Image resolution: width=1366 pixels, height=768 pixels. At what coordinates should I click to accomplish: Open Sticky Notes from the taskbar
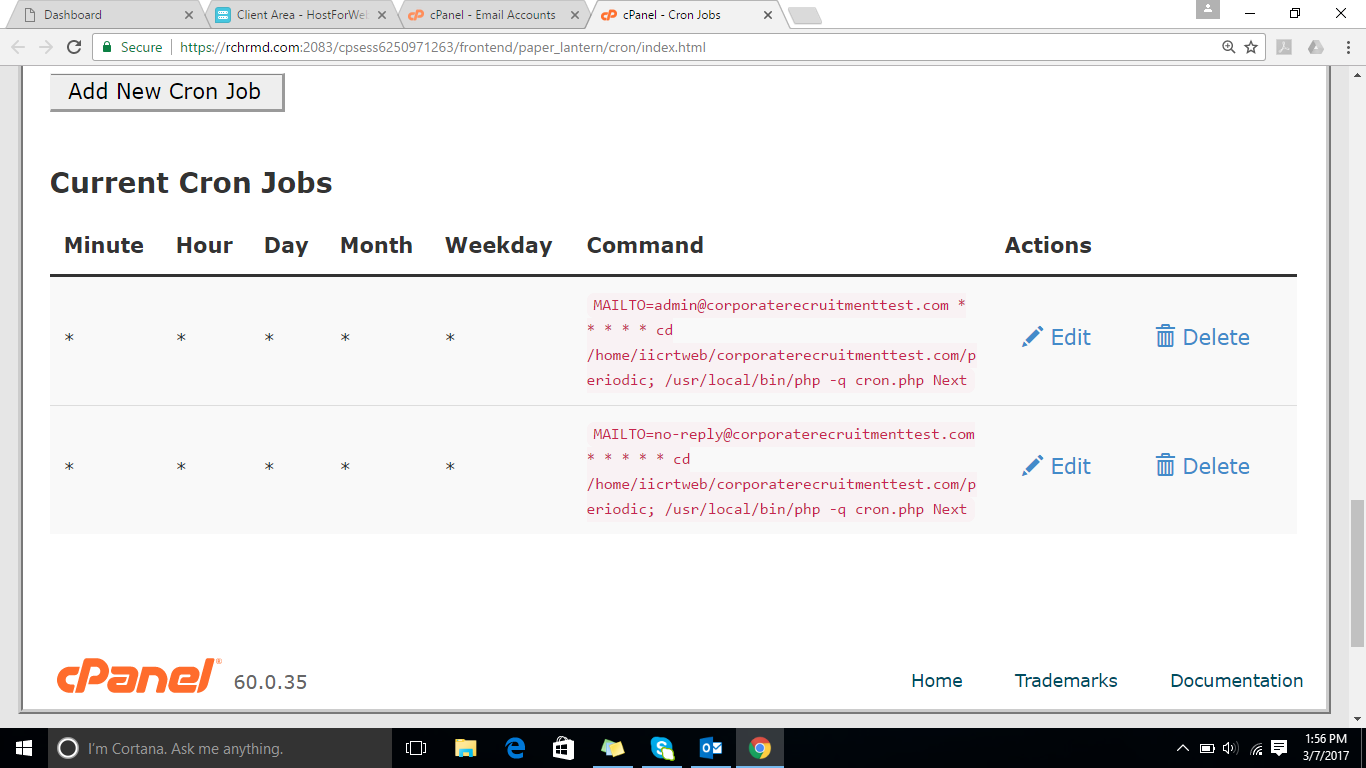point(612,748)
